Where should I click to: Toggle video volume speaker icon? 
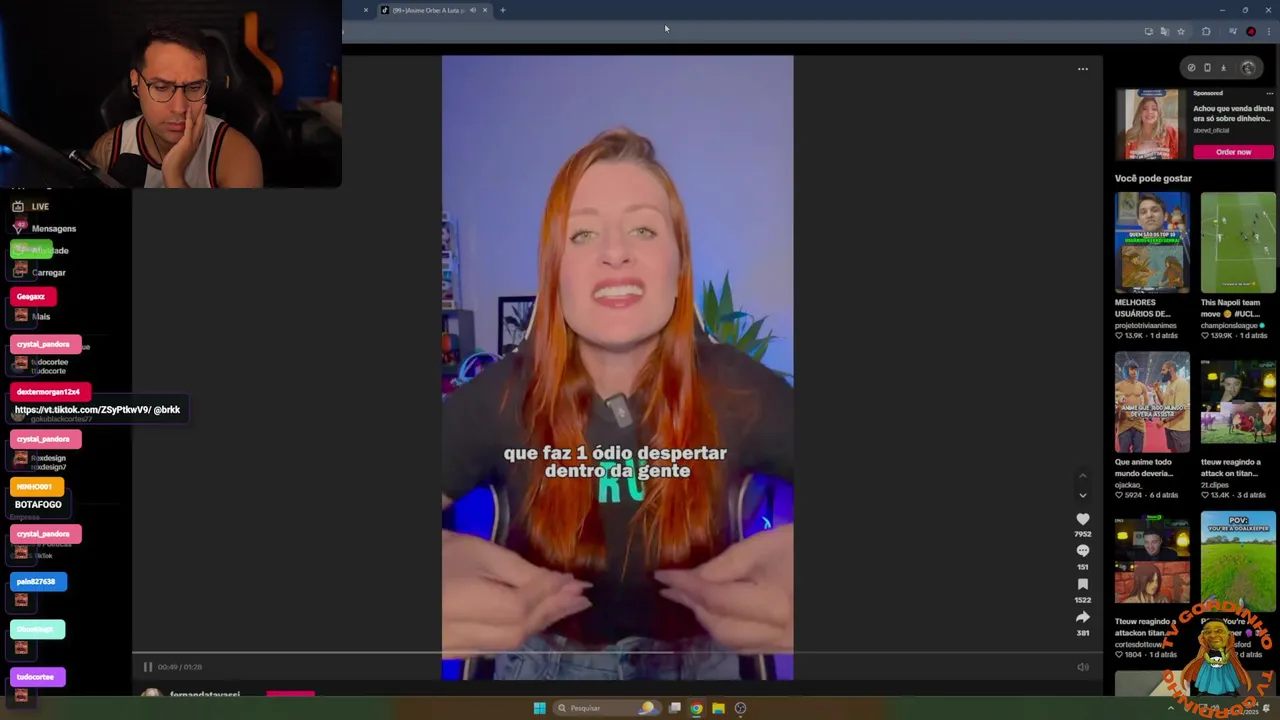1083,667
